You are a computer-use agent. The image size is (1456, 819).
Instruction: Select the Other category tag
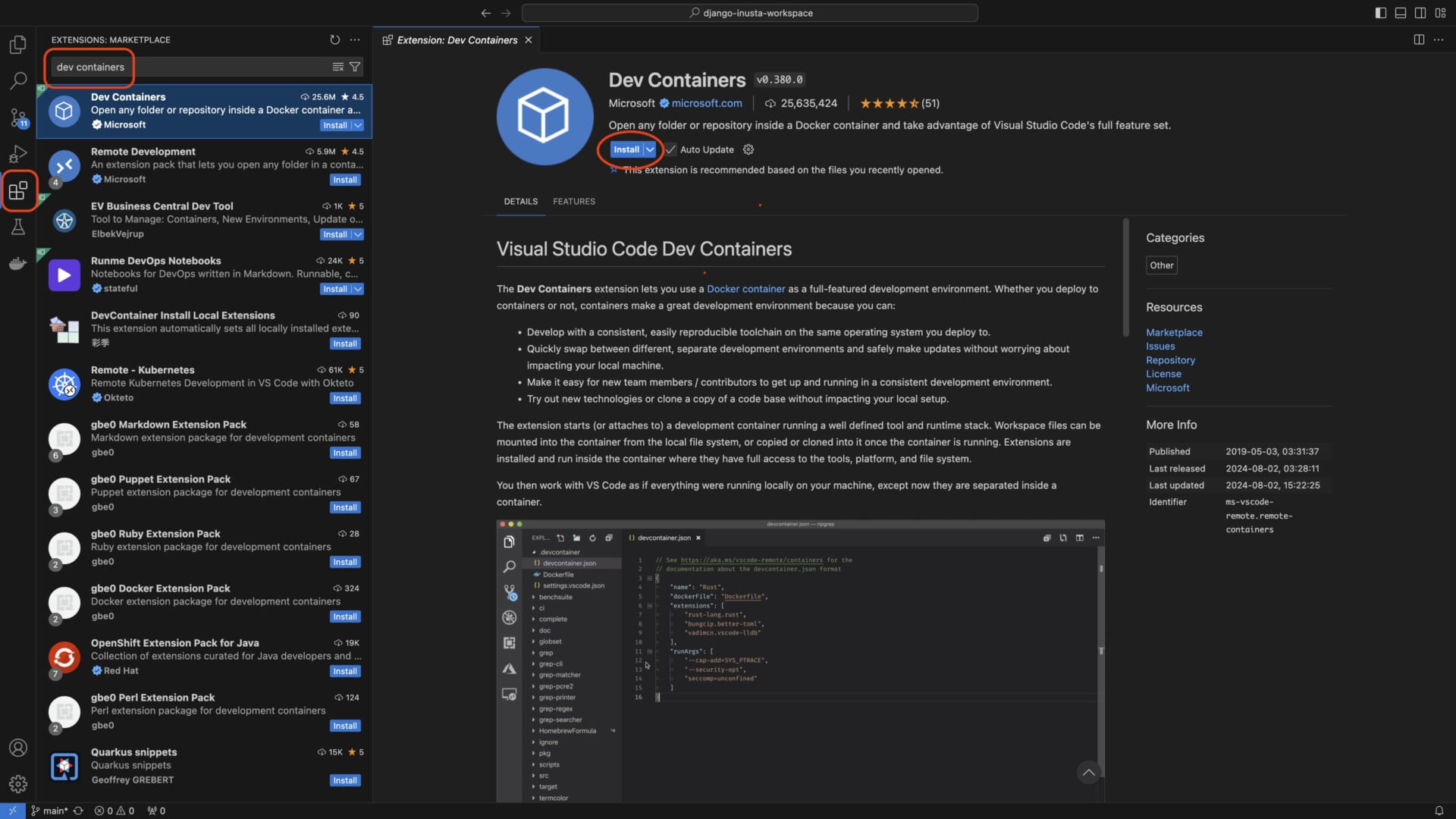1161,265
